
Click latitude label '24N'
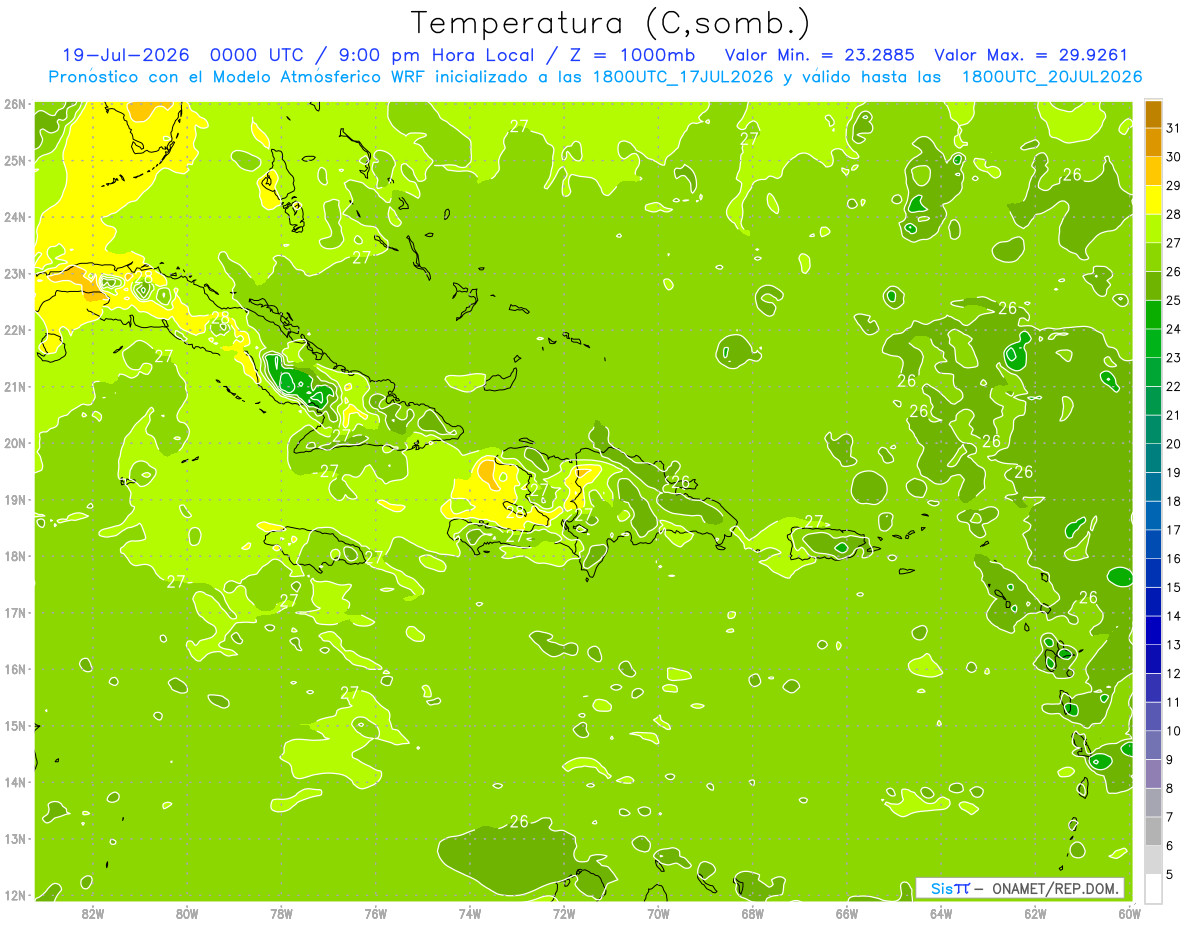coord(15,217)
